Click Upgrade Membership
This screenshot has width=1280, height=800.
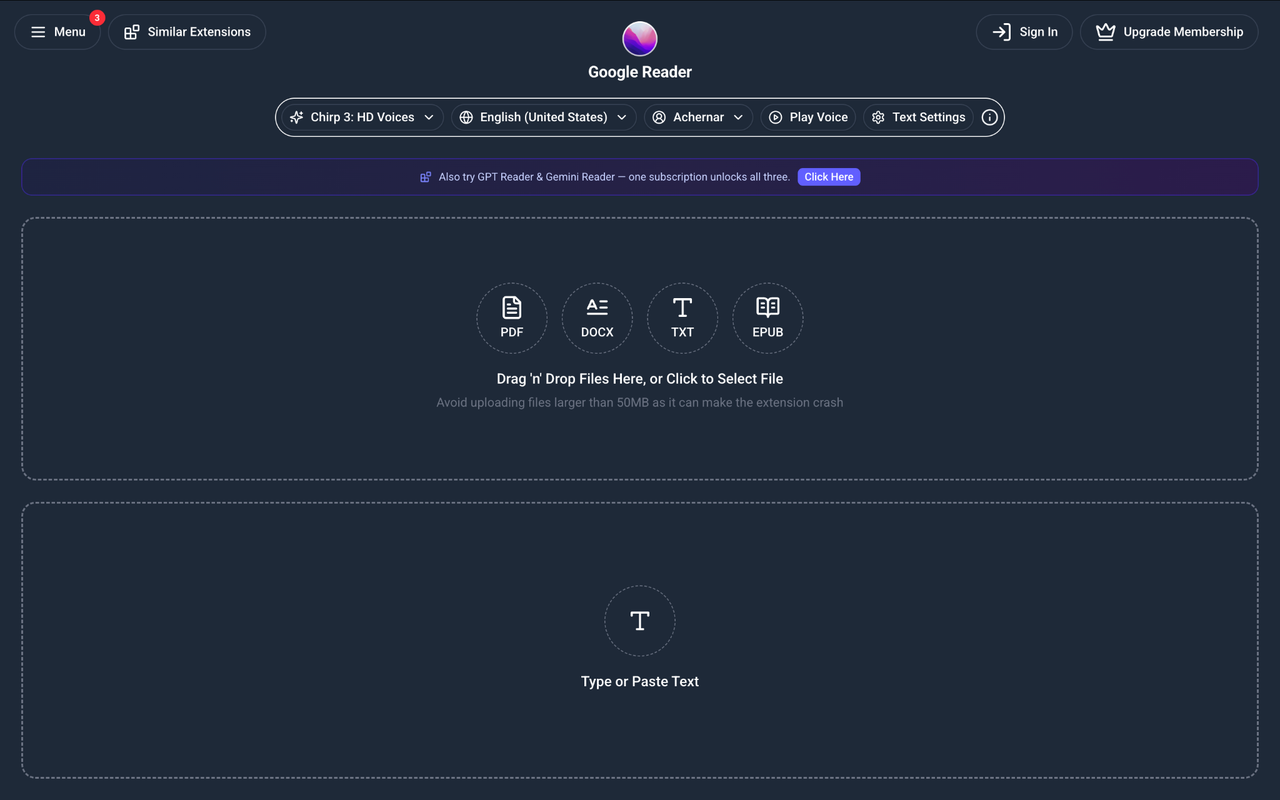point(1169,32)
